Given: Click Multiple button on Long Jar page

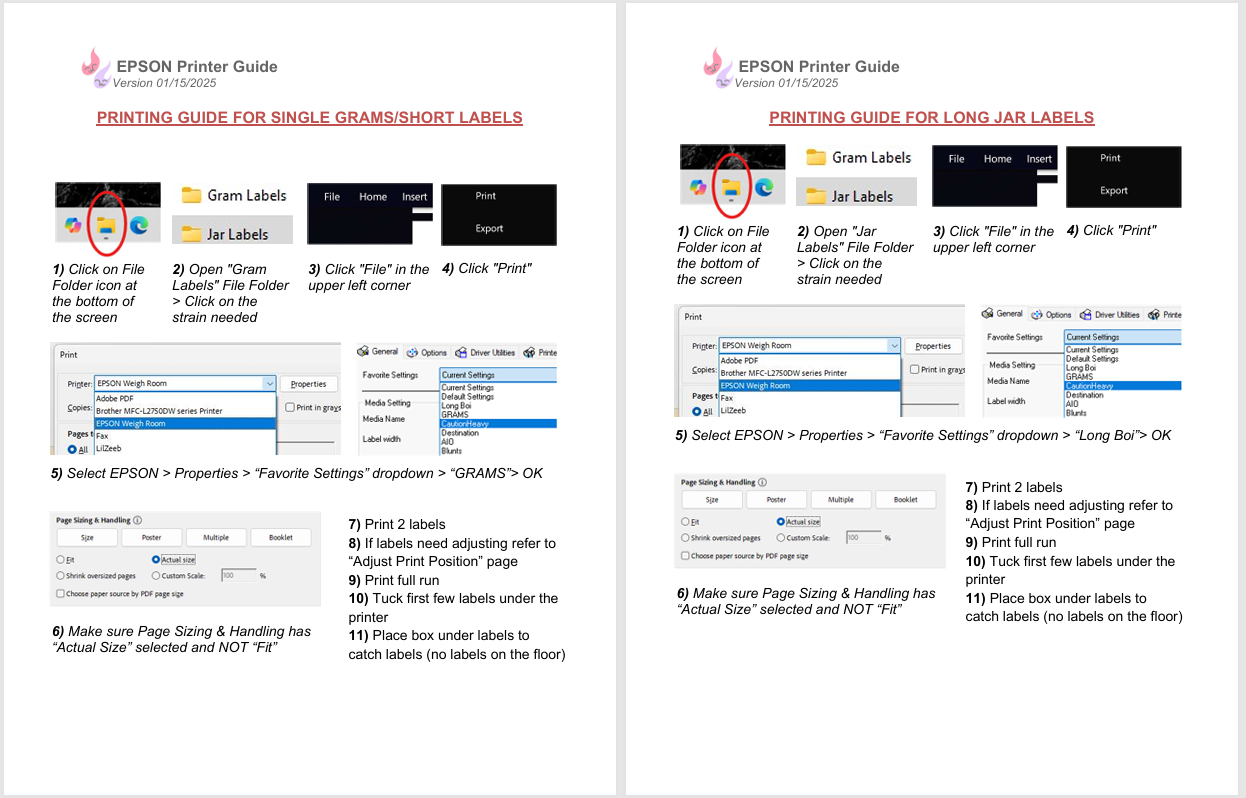Looking at the screenshot, I should [841, 499].
